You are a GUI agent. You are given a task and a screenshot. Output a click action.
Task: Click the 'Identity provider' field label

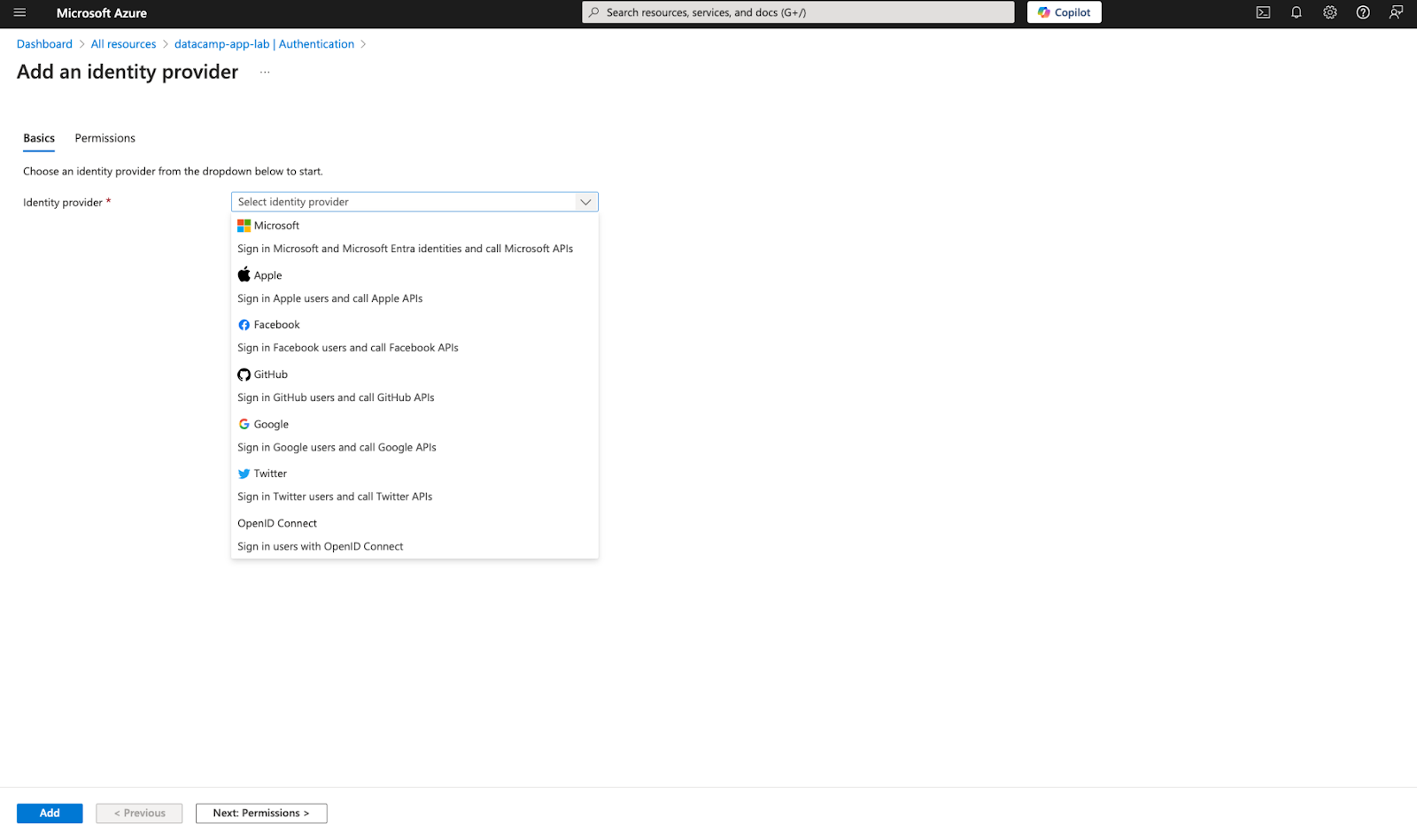(x=63, y=203)
